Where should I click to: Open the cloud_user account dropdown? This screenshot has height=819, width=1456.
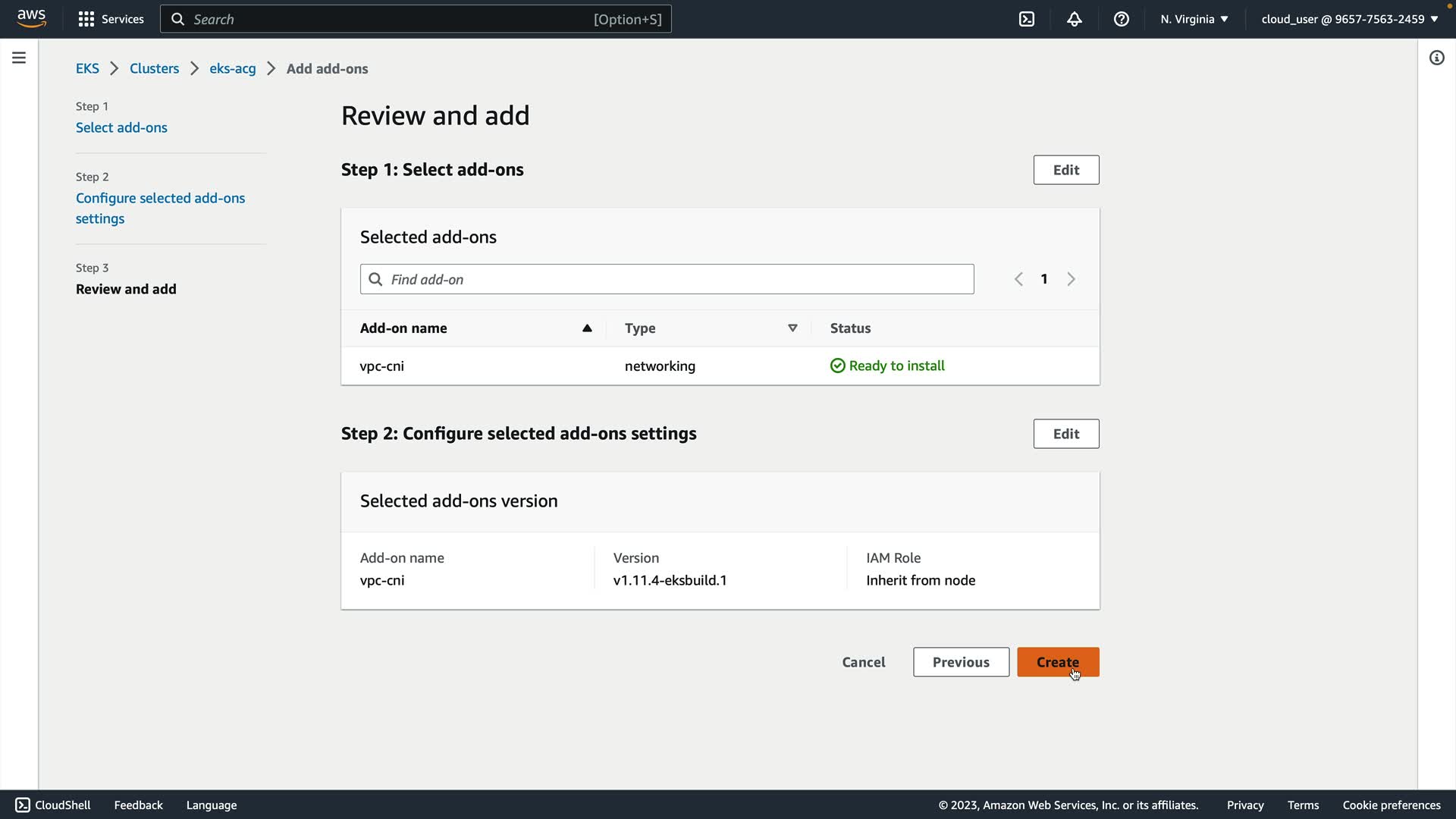(1349, 19)
